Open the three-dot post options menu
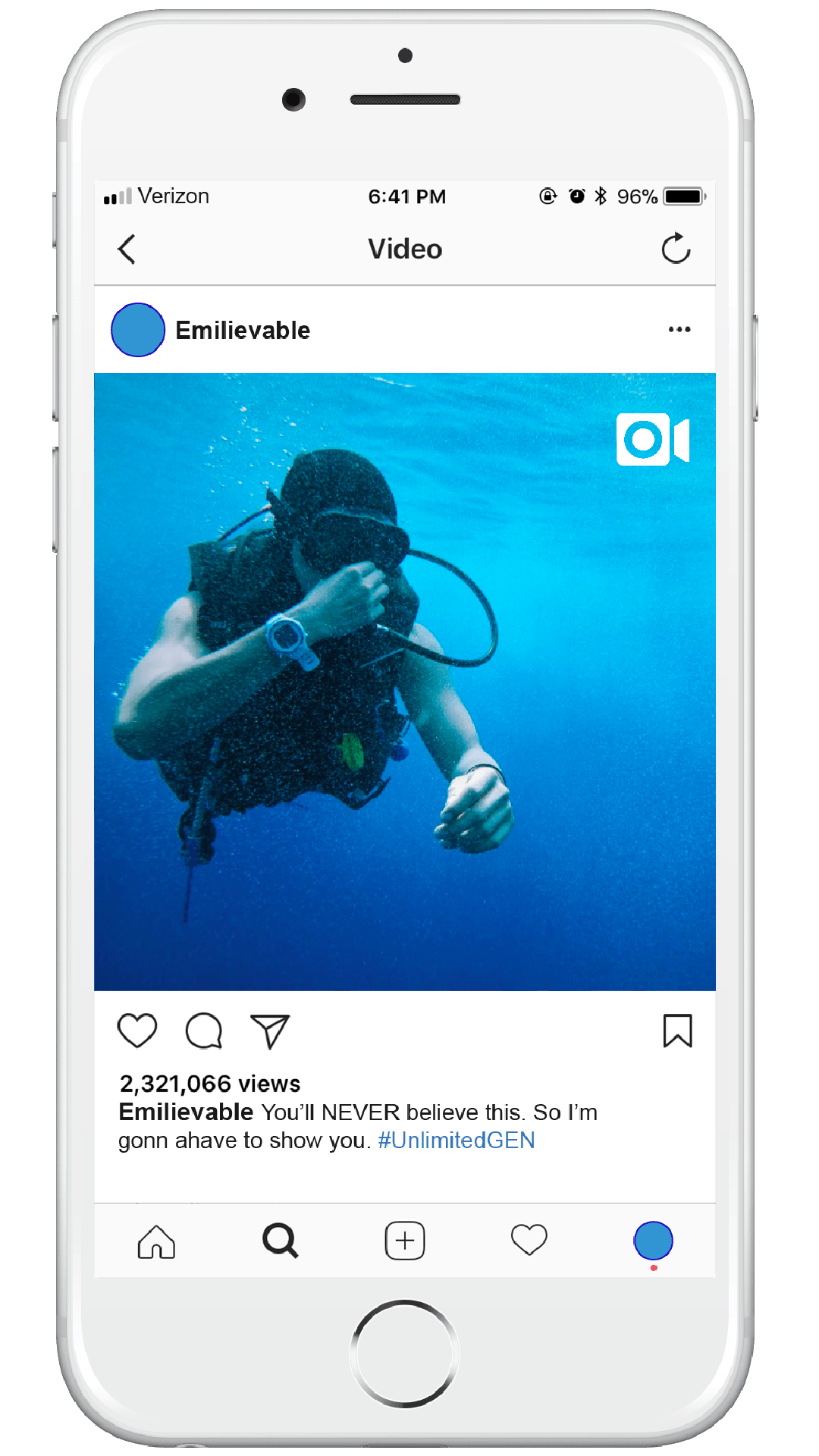 click(679, 329)
